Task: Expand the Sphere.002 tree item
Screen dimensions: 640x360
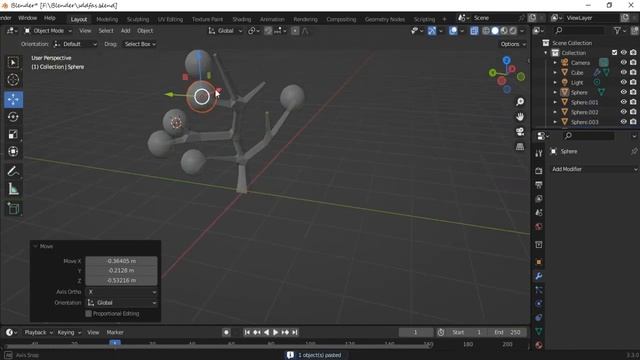Action: tap(555, 112)
